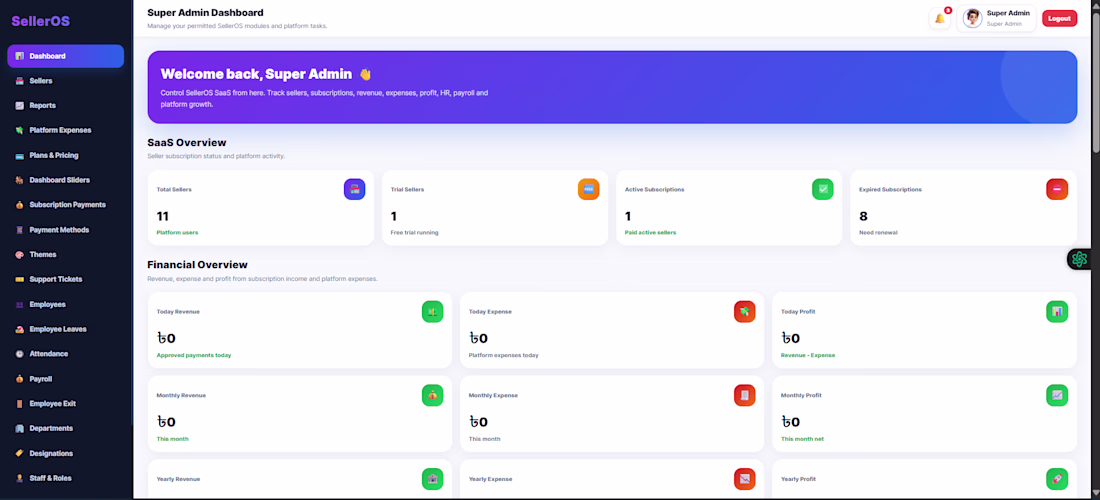The image size is (1100, 500).
Task: Open the Sellers menu item
Action: click(x=66, y=81)
